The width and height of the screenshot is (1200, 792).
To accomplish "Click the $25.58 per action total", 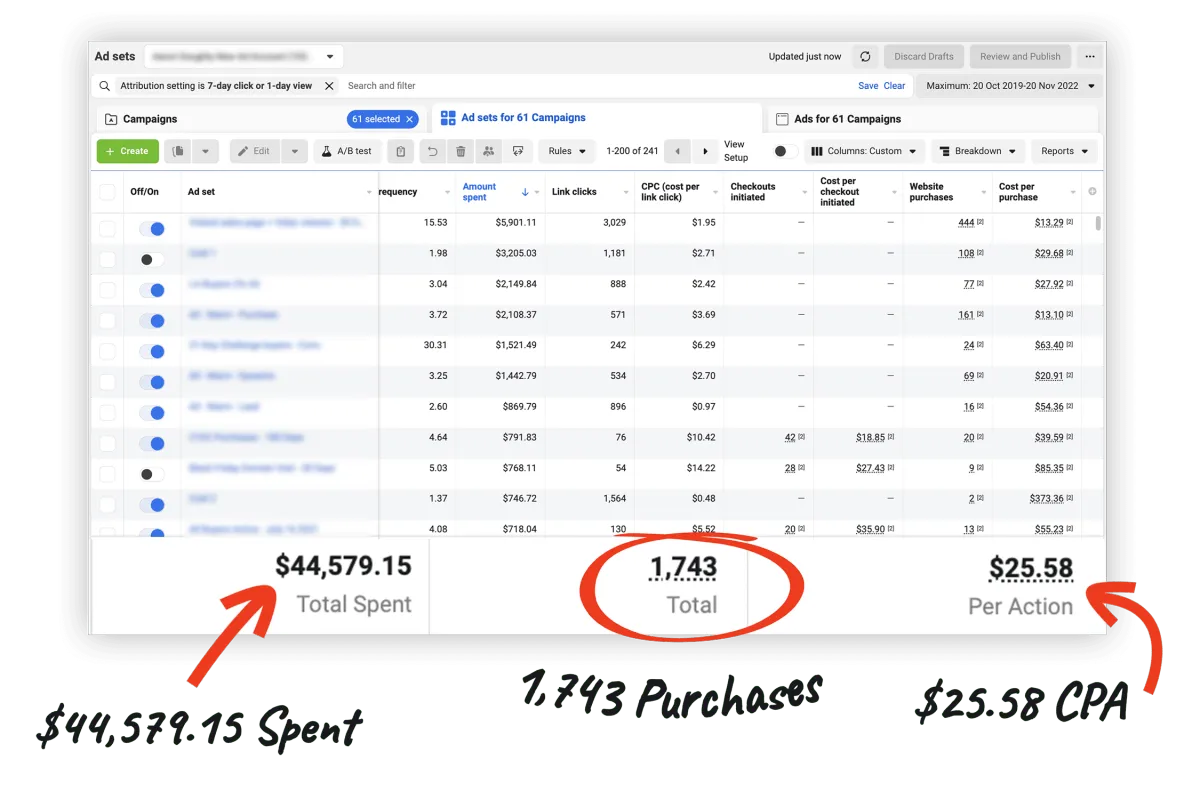I will [1031, 569].
